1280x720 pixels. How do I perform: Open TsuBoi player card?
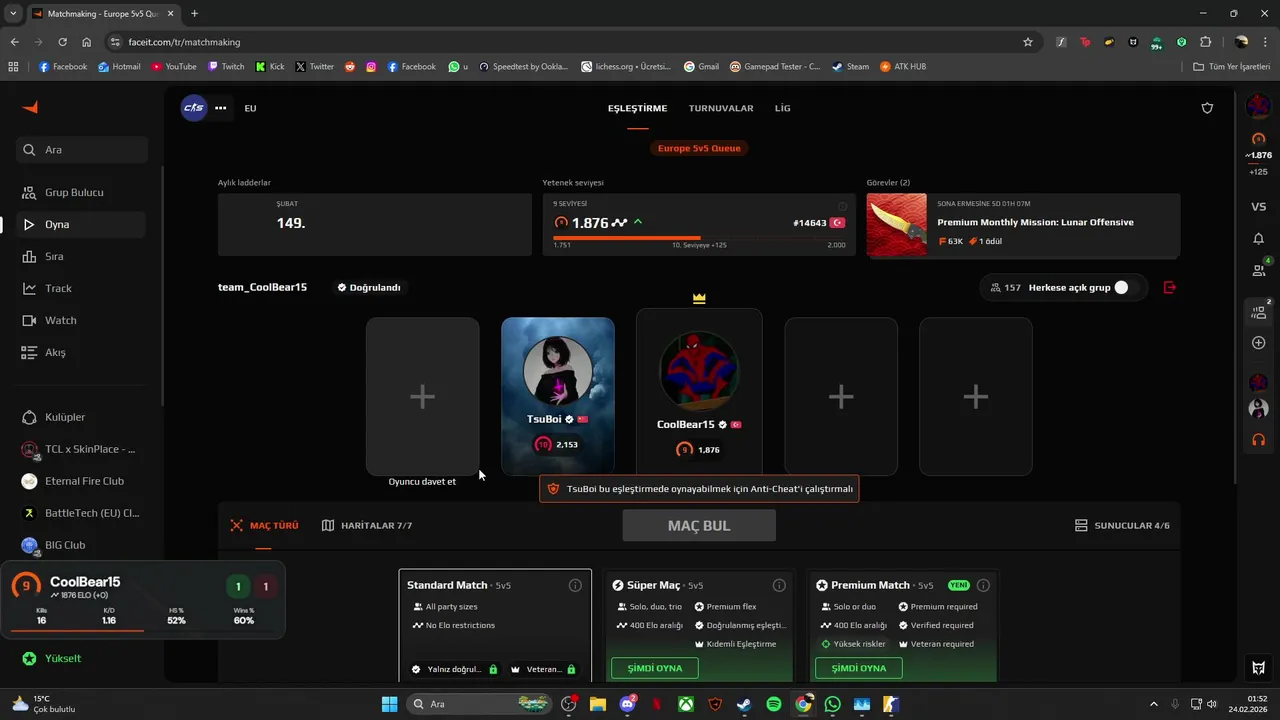point(558,397)
